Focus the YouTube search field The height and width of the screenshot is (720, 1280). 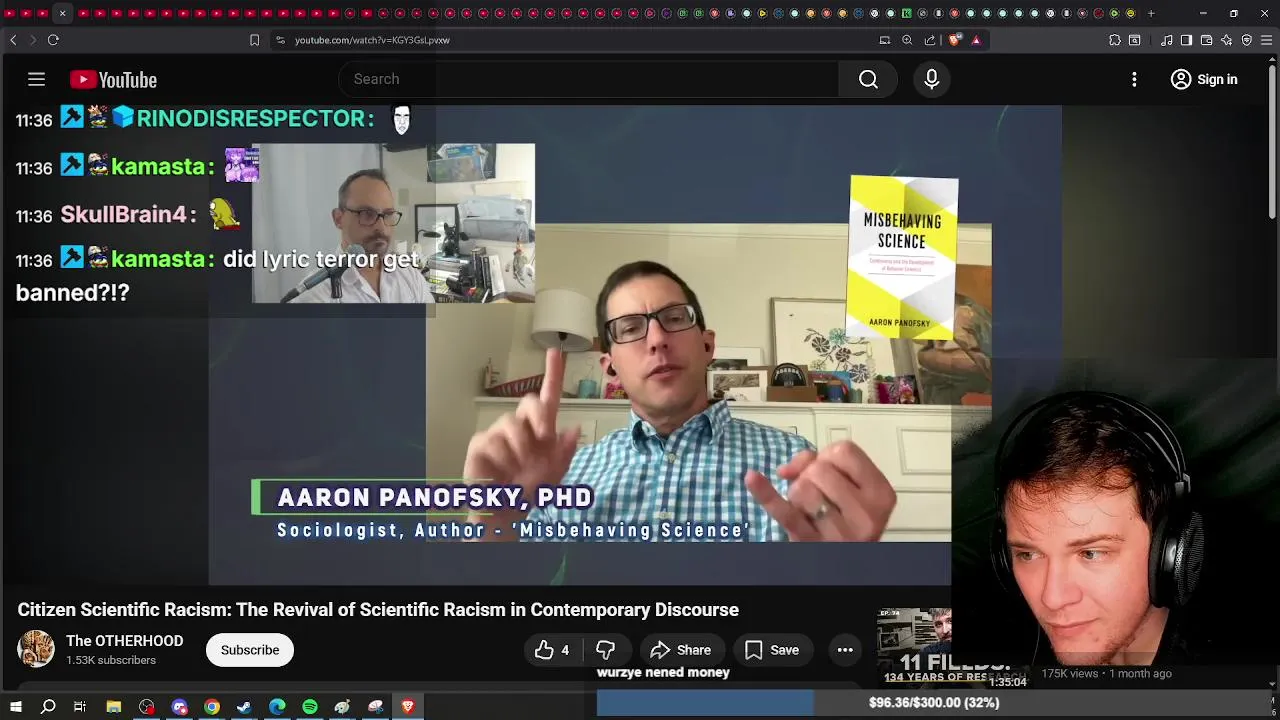pyautogui.click(x=590, y=79)
